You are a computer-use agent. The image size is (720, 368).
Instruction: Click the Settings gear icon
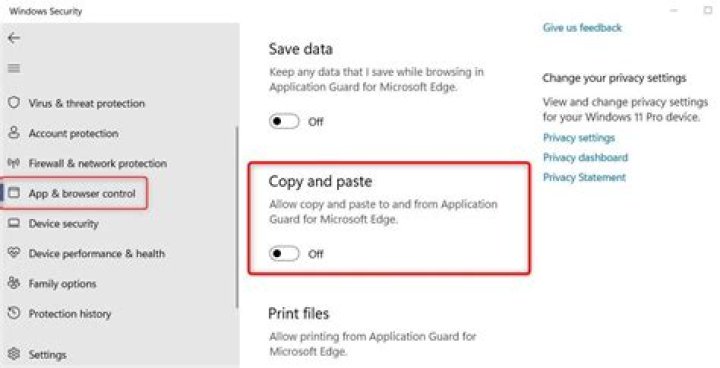tap(14, 354)
